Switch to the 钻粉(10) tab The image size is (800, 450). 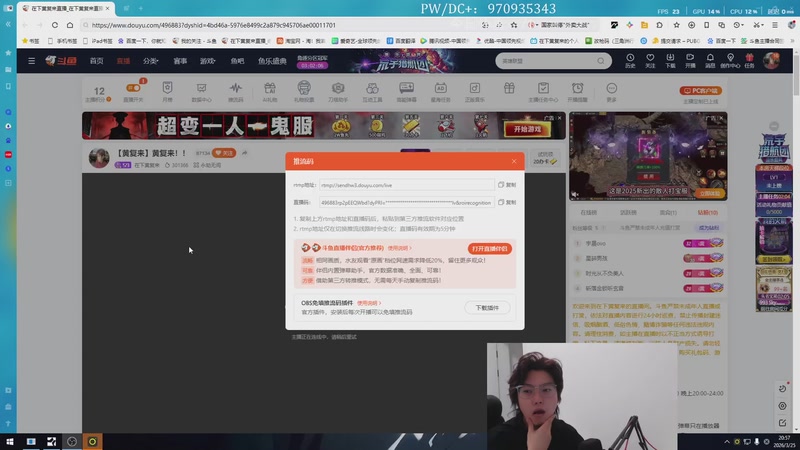click(x=707, y=212)
